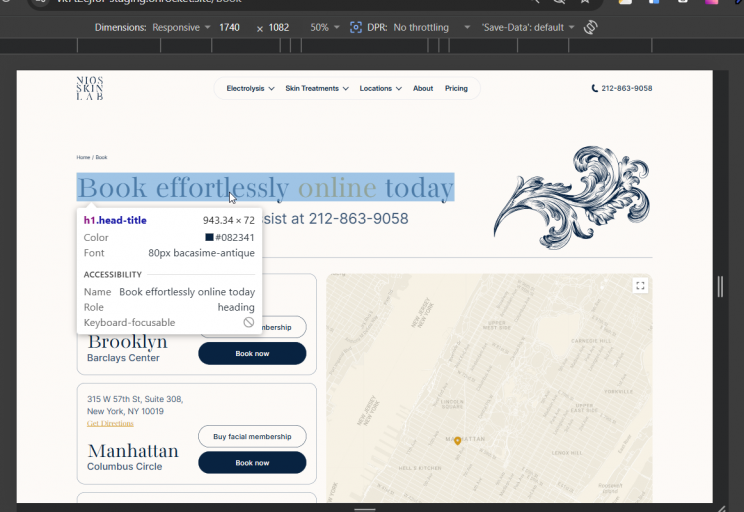This screenshot has width=744, height=512.
Task: Click the Get Directions link
Action: [x=110, y=423]
